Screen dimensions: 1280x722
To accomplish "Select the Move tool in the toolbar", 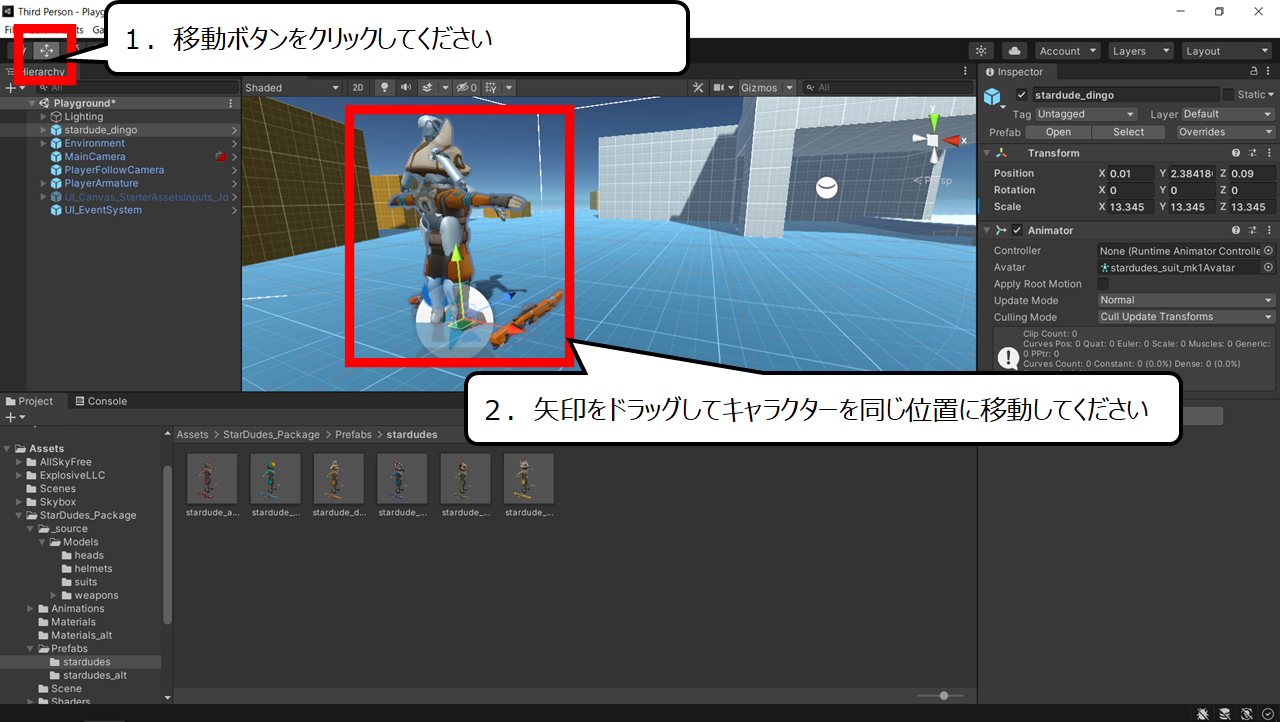I will [47, 50].
